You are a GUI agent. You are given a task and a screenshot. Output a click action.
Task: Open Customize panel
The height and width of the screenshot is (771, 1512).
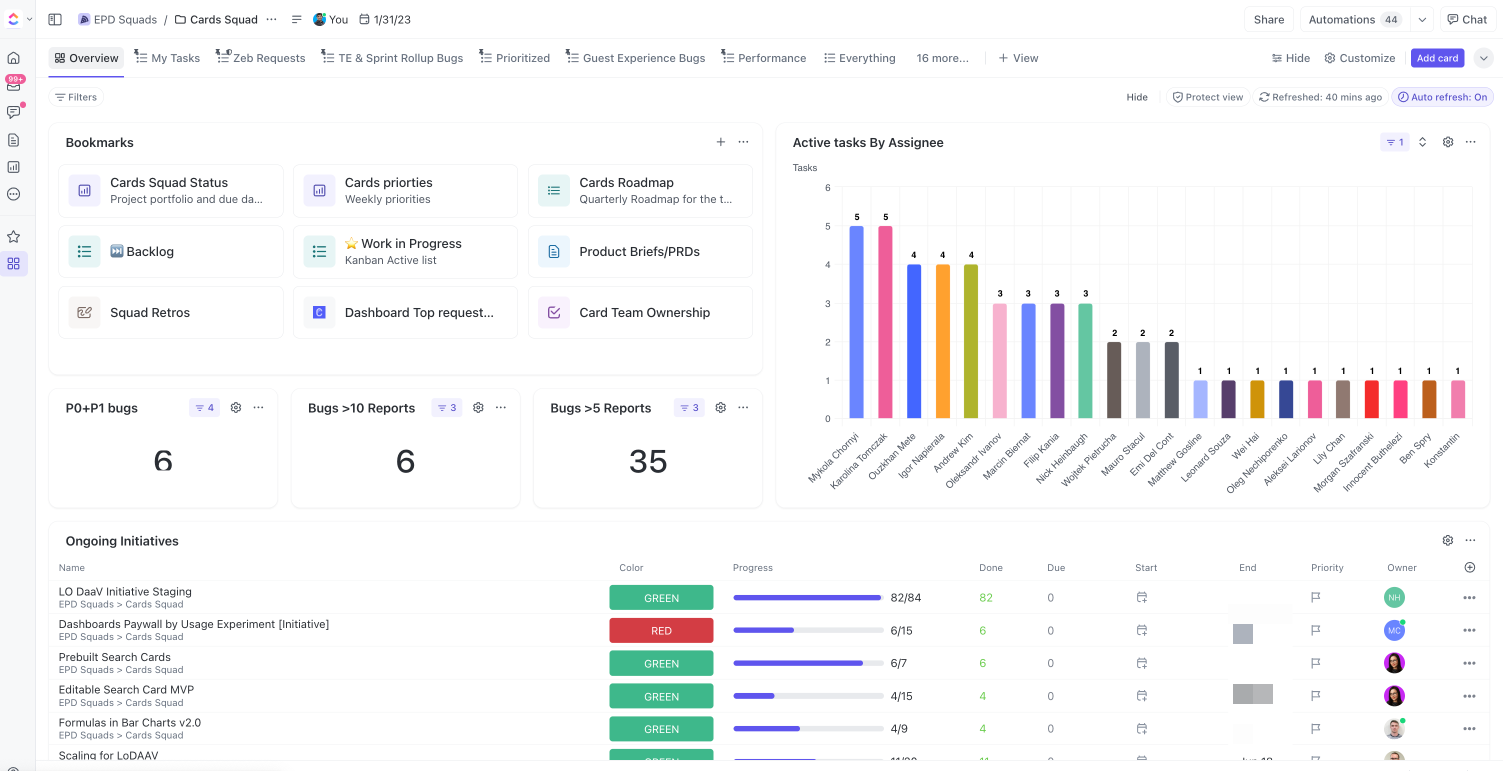[1360, 58]
